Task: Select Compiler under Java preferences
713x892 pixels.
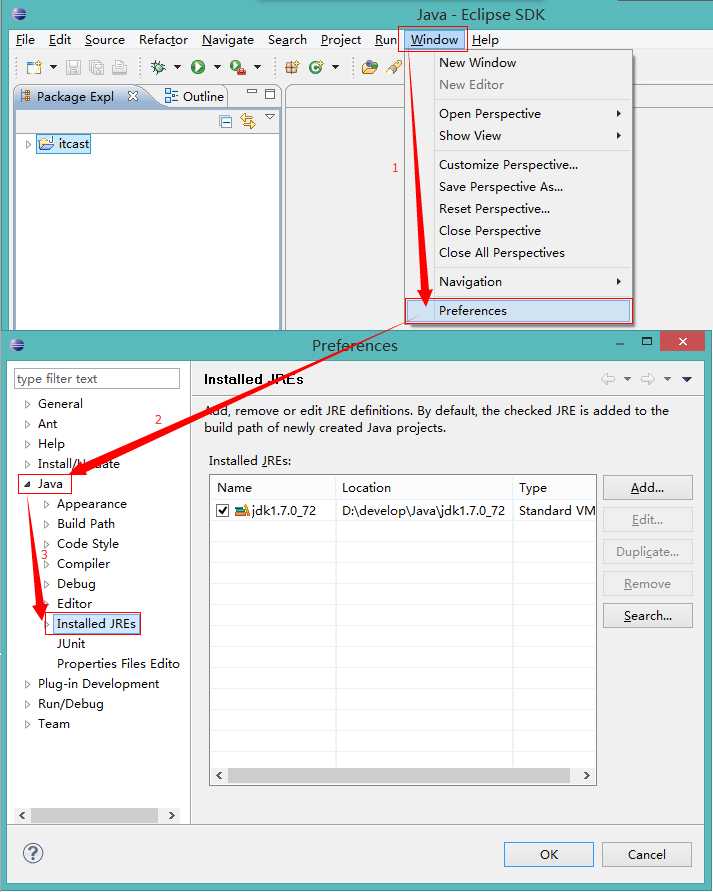Action: click(x=83, y=564)
